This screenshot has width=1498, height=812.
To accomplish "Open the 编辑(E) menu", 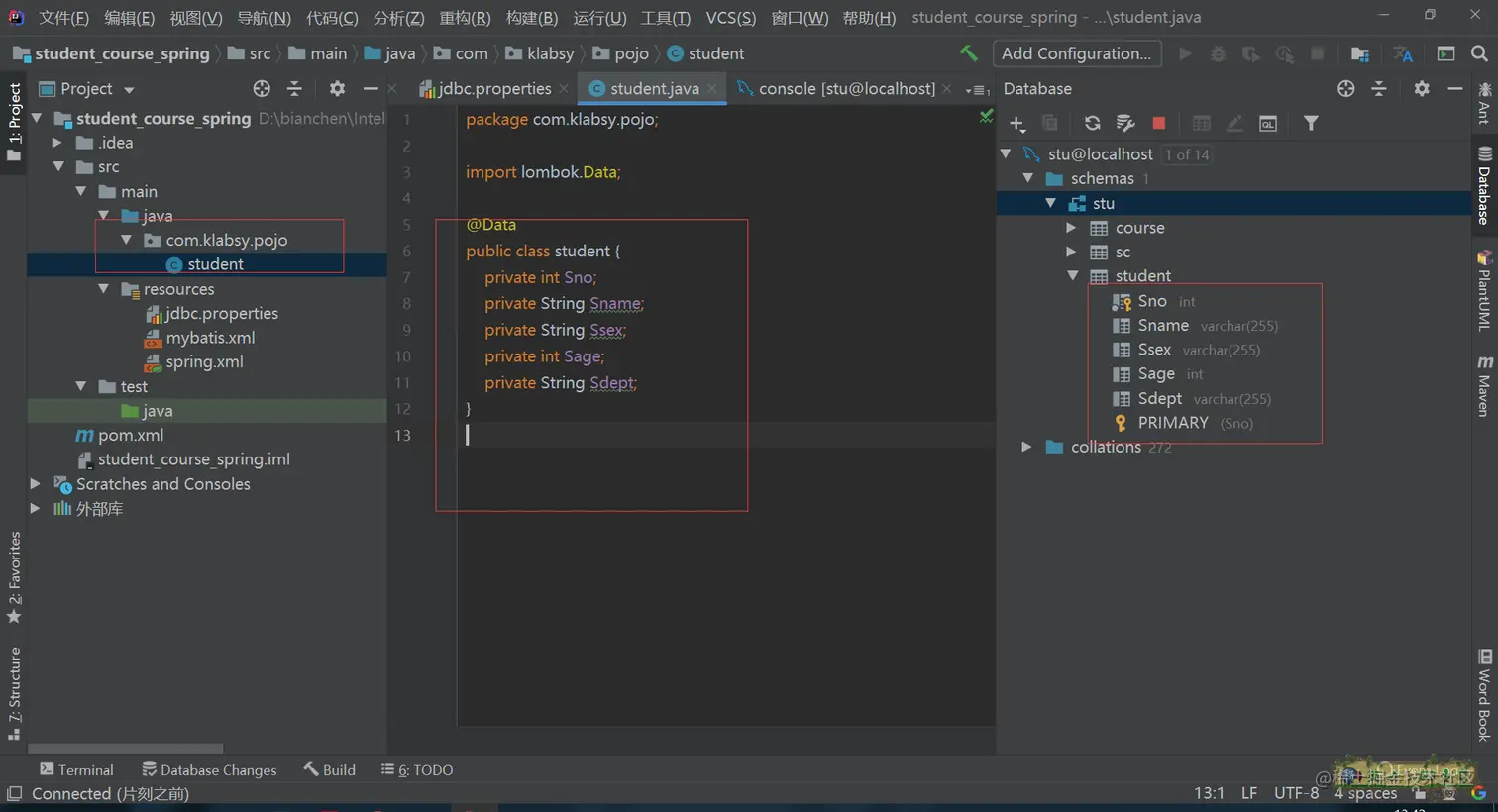I will tap(129, 17).
